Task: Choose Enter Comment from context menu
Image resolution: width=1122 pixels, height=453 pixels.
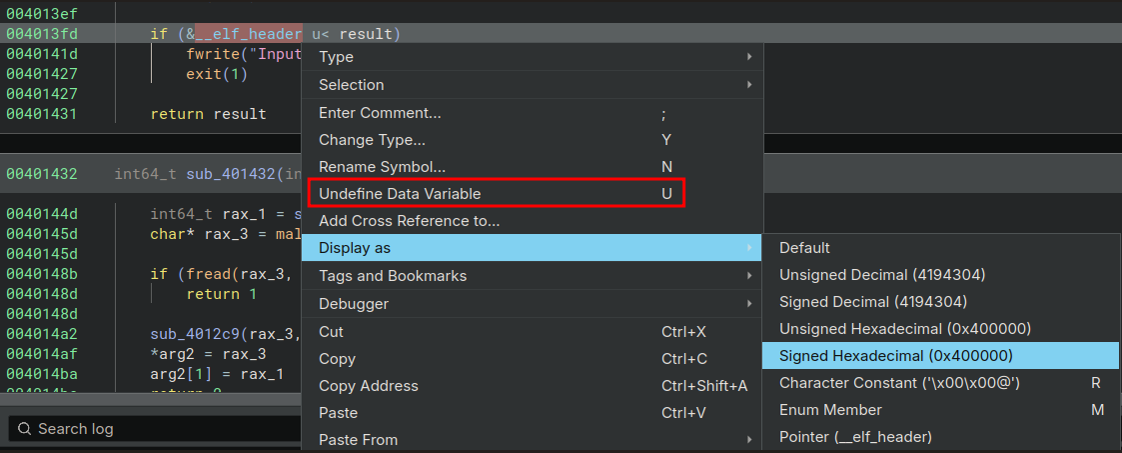Action: coord(380,113)
